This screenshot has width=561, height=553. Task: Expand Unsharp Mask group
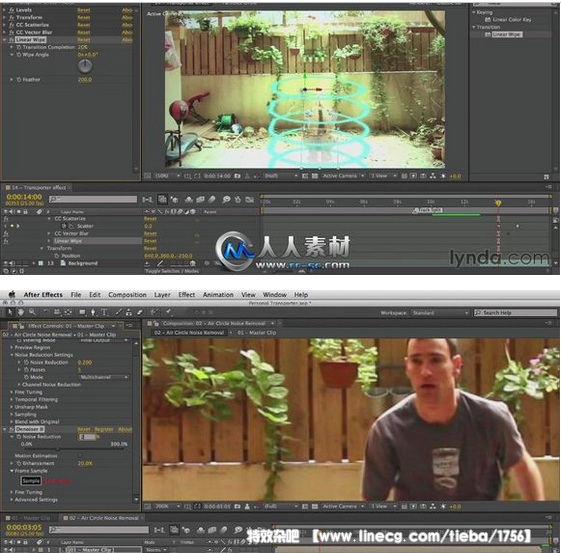coord(11,407)
